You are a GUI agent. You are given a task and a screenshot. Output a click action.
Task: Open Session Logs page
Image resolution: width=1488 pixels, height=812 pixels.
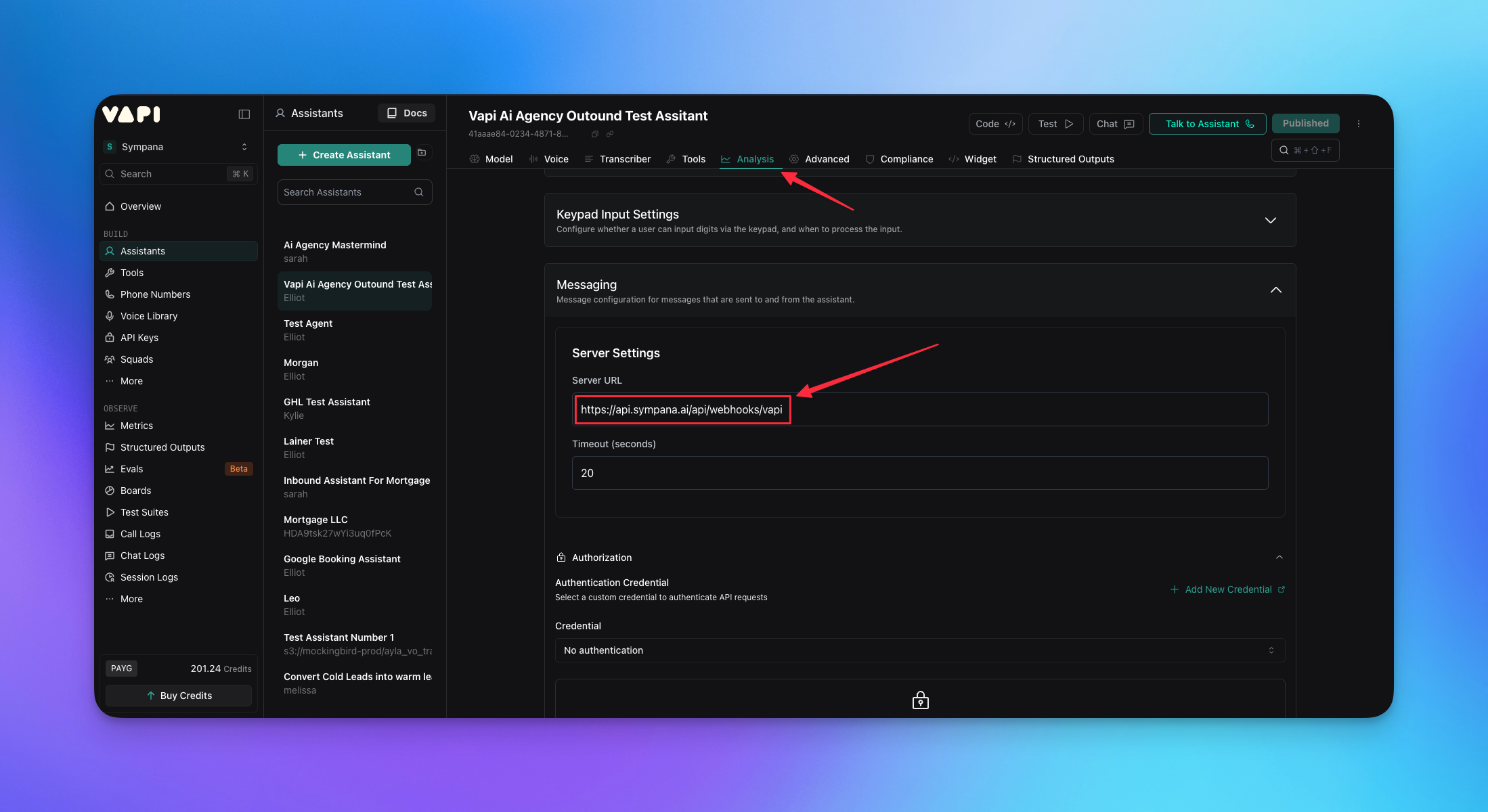179,577
